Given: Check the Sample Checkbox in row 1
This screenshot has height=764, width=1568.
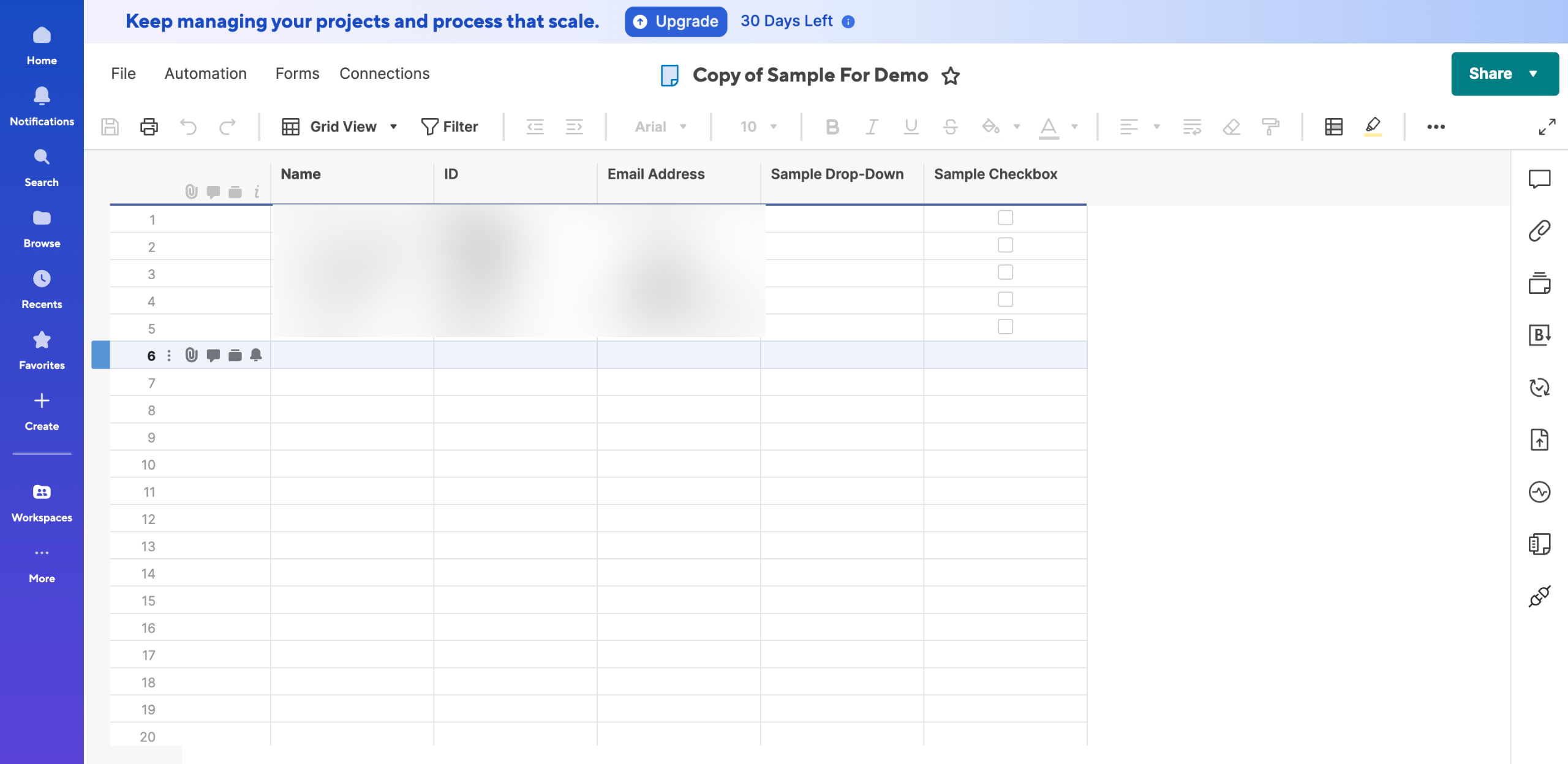Looking at the screenshot, I should 1005,218.
